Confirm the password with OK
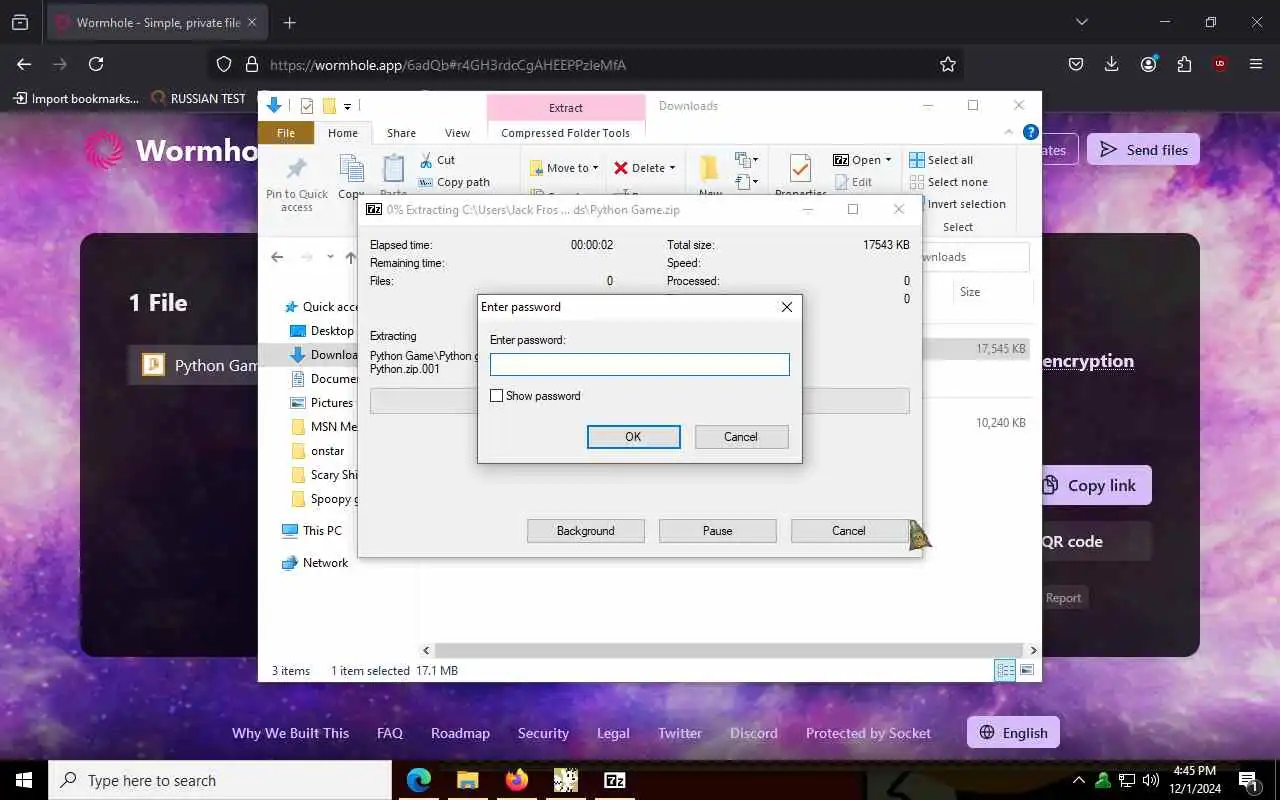Screen dimensions: 1280x800 [633, 437]
